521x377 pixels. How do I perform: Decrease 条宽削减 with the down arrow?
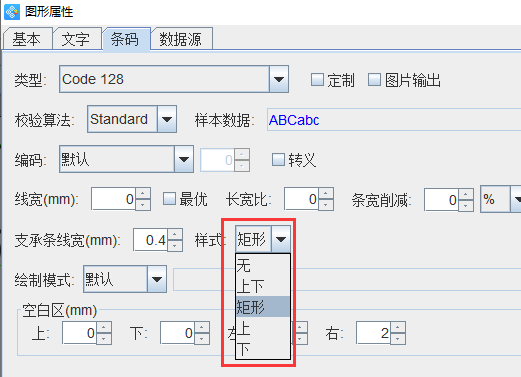466,205
